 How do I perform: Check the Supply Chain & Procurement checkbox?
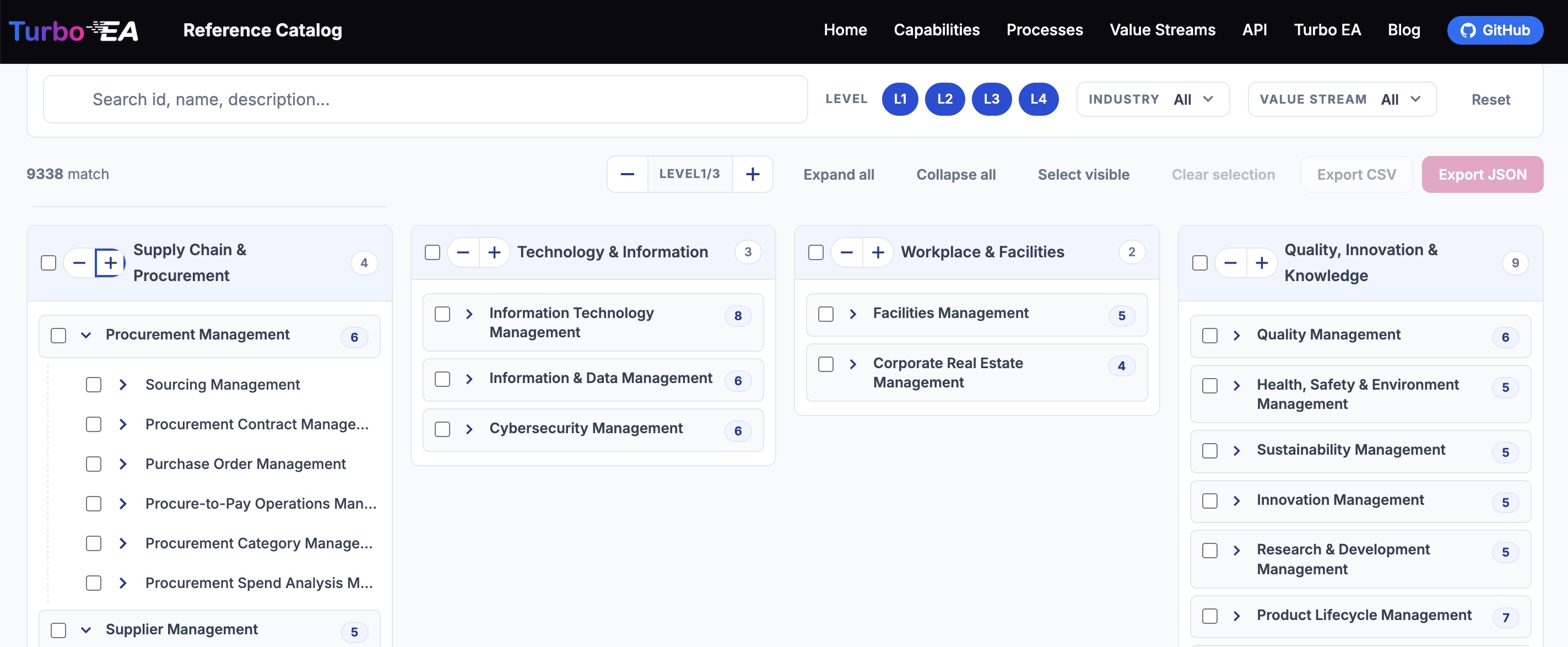(48, 263)
